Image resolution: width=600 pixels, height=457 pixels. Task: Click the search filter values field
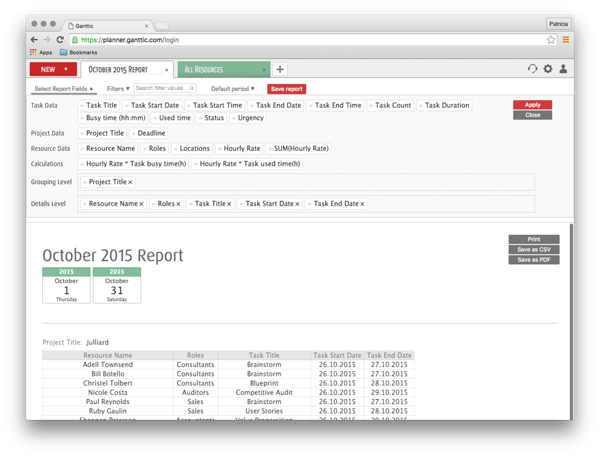click(x=165, y=88)
